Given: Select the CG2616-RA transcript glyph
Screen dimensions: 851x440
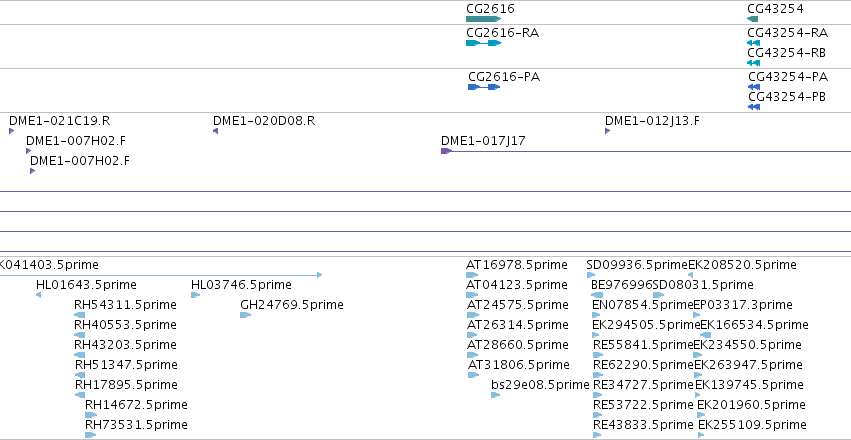Looking at the screenshot, I should pos(483,43).
